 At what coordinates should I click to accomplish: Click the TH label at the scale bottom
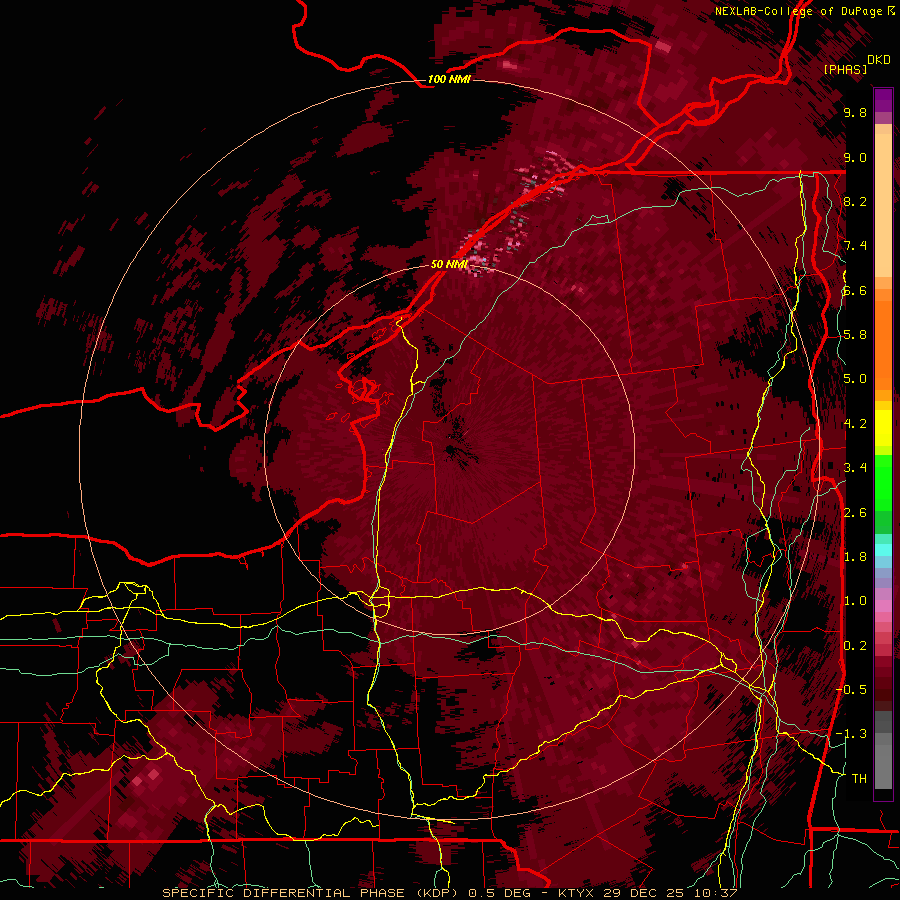(859, 779)
